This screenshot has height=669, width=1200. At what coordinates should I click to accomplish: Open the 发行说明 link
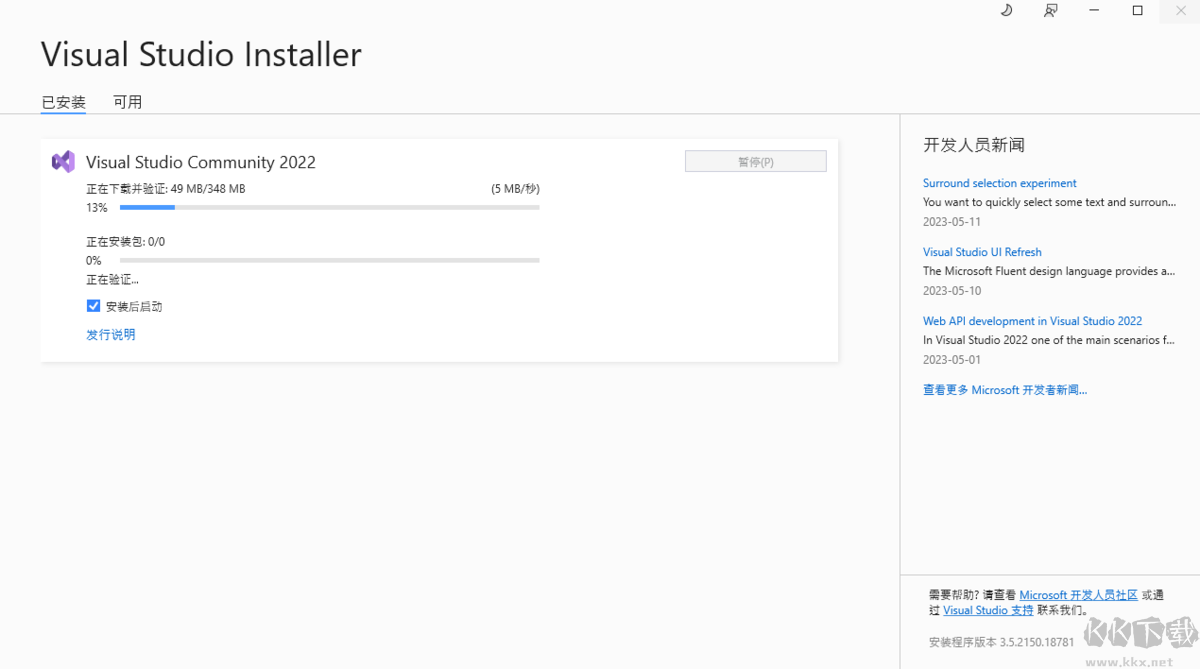click(x=110, y=334)
